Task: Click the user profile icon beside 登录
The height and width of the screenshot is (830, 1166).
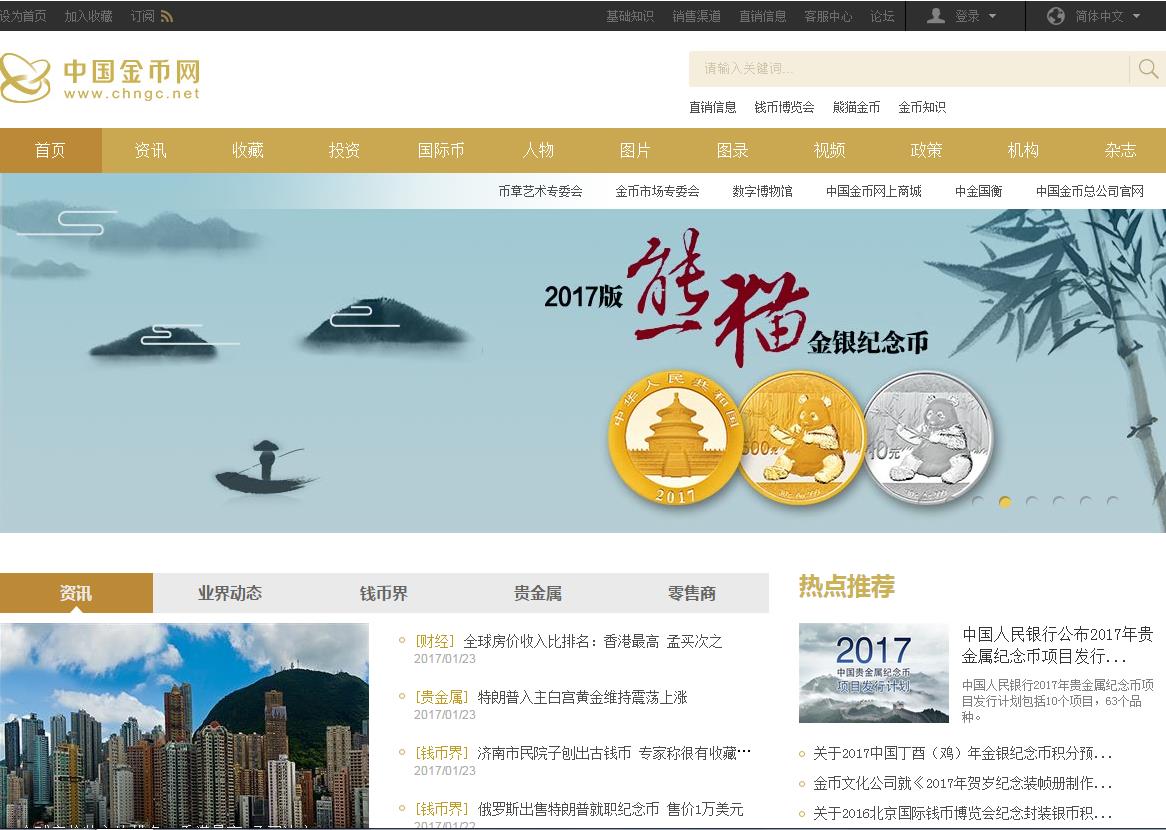Action: 935,16
